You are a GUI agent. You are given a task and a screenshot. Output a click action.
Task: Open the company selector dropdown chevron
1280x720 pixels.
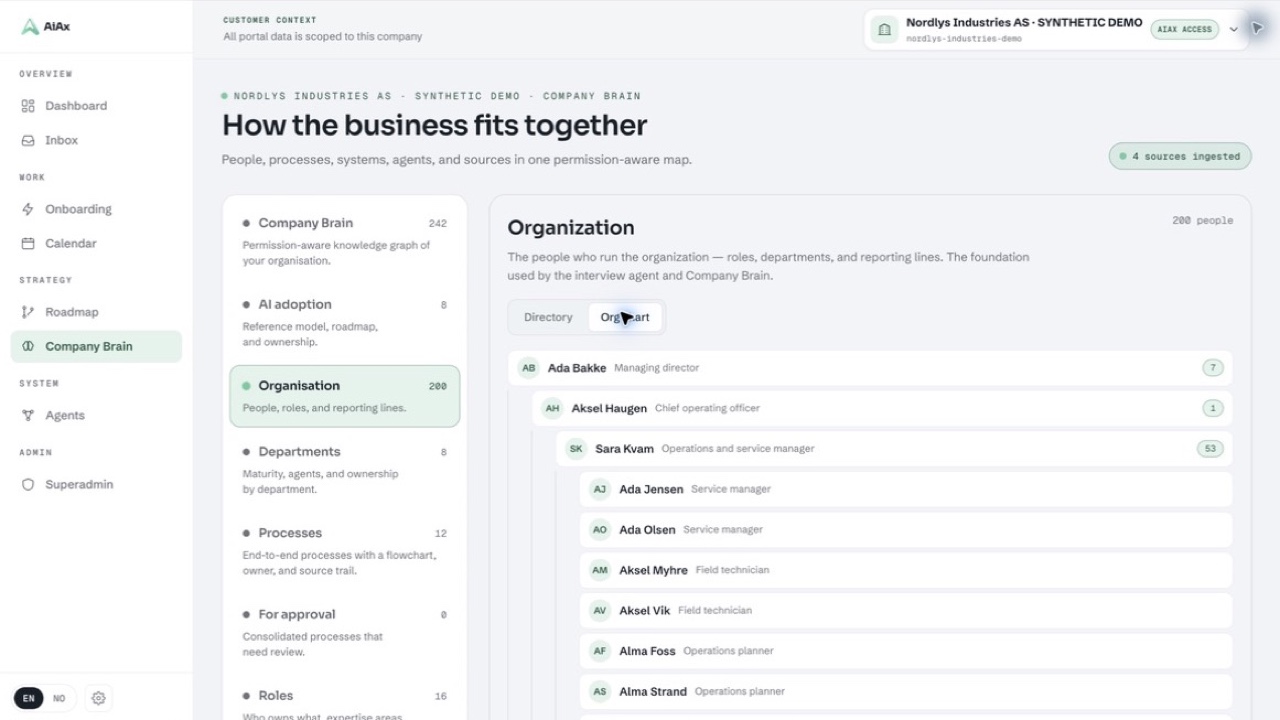[x=1233, y=29]
